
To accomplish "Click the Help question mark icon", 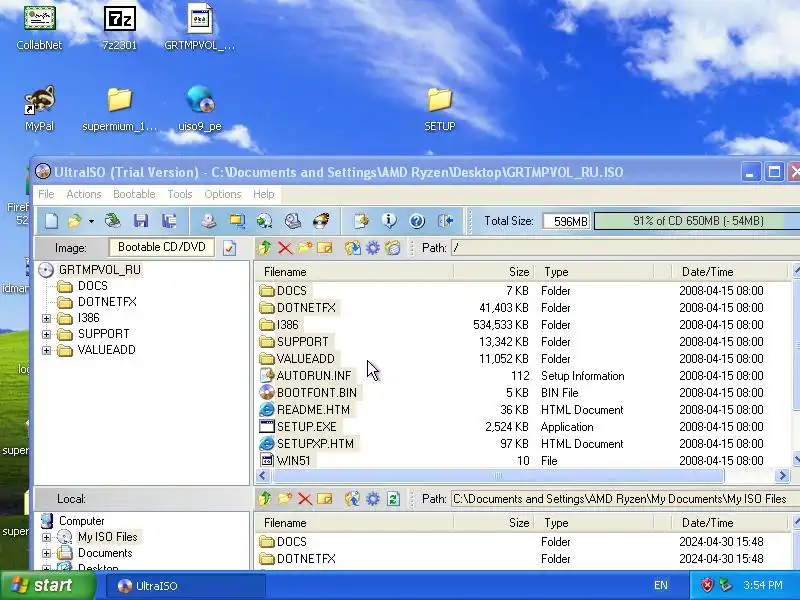I will tap(417, 221).
